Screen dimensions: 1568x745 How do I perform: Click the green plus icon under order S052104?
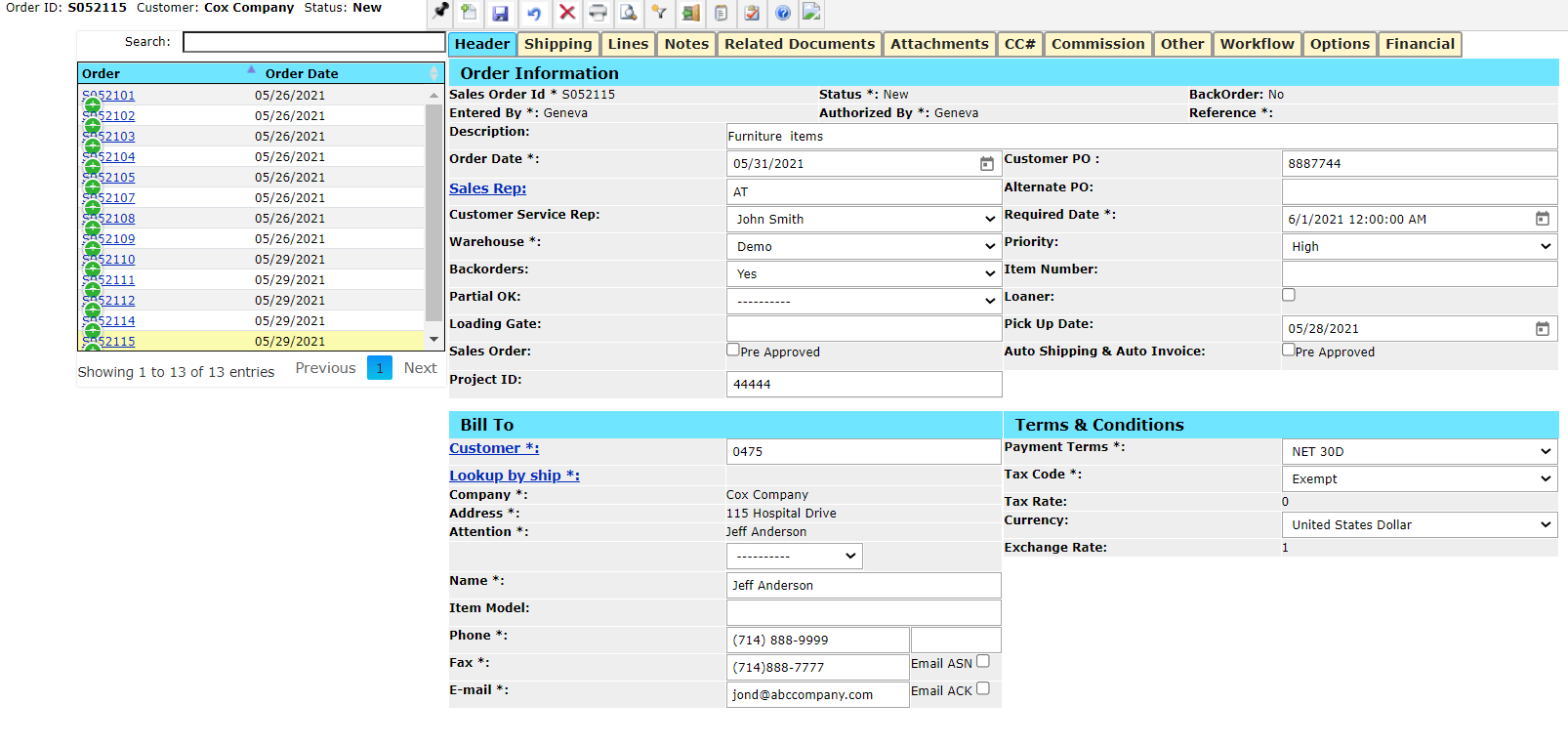point(92,167)
